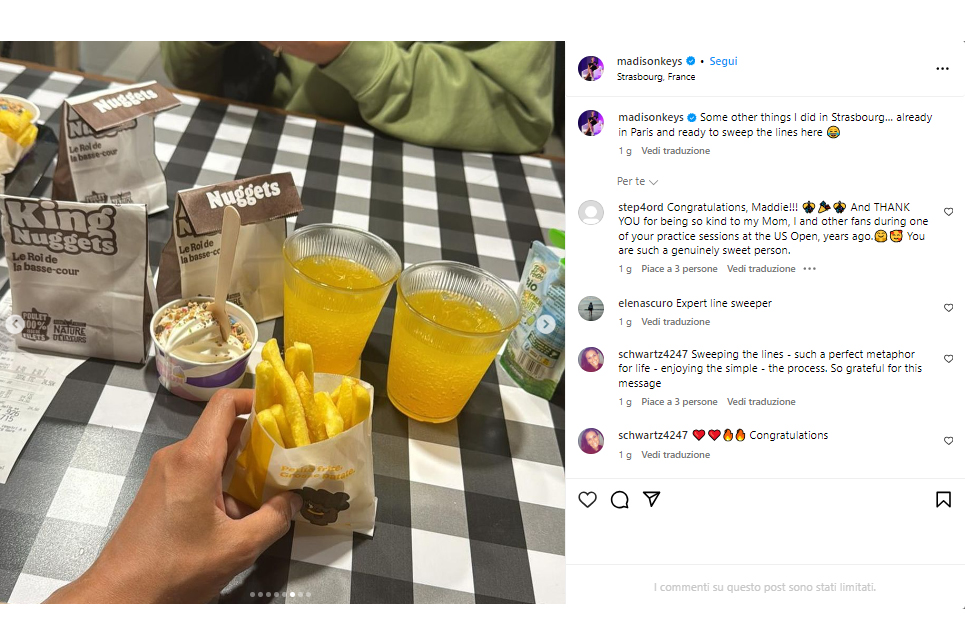This screenshot has width=965, height=642.
Task: Like the post with the heart icon
Action: pos(587,499)
